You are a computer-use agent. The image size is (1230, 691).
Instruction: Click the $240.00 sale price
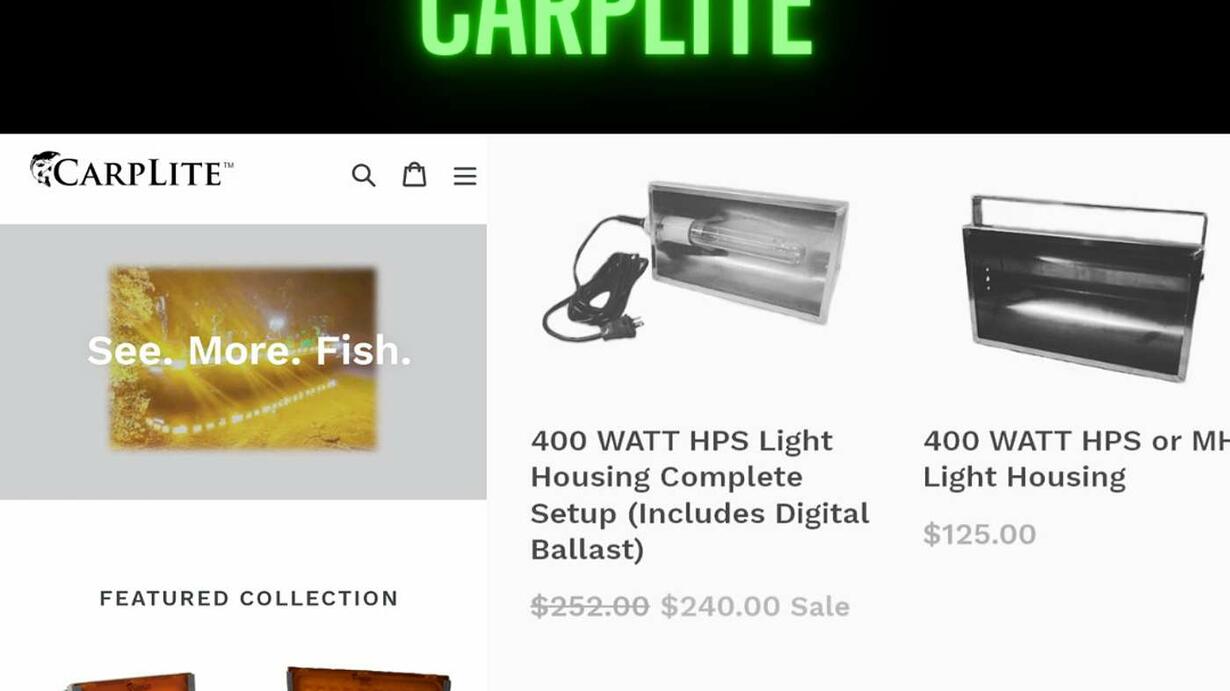click(720, 606)
